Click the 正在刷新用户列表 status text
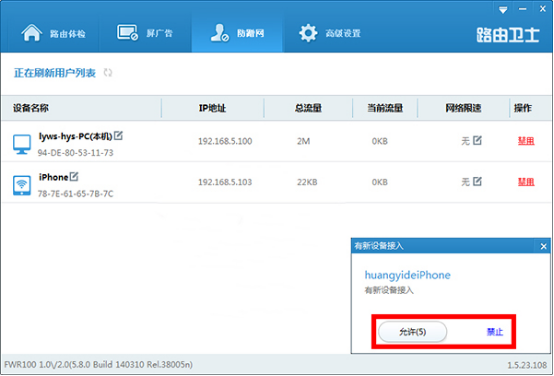 tap(55, 73)
